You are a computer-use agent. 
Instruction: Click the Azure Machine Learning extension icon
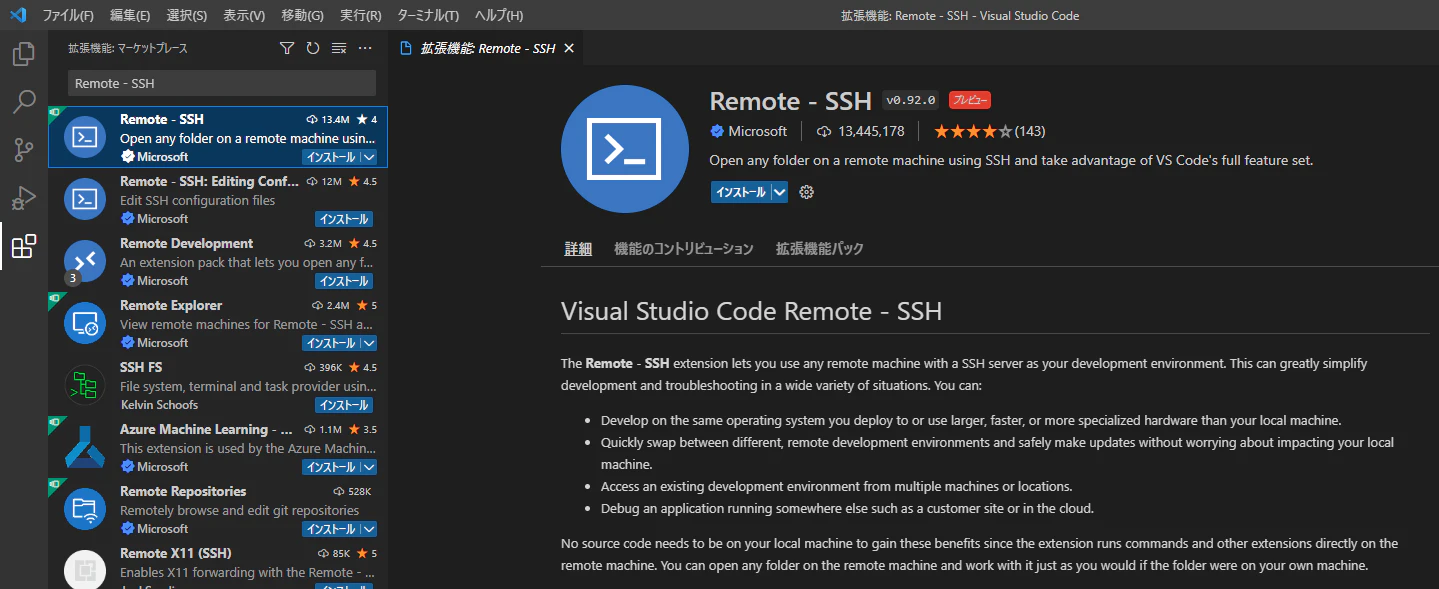point(85,447)
